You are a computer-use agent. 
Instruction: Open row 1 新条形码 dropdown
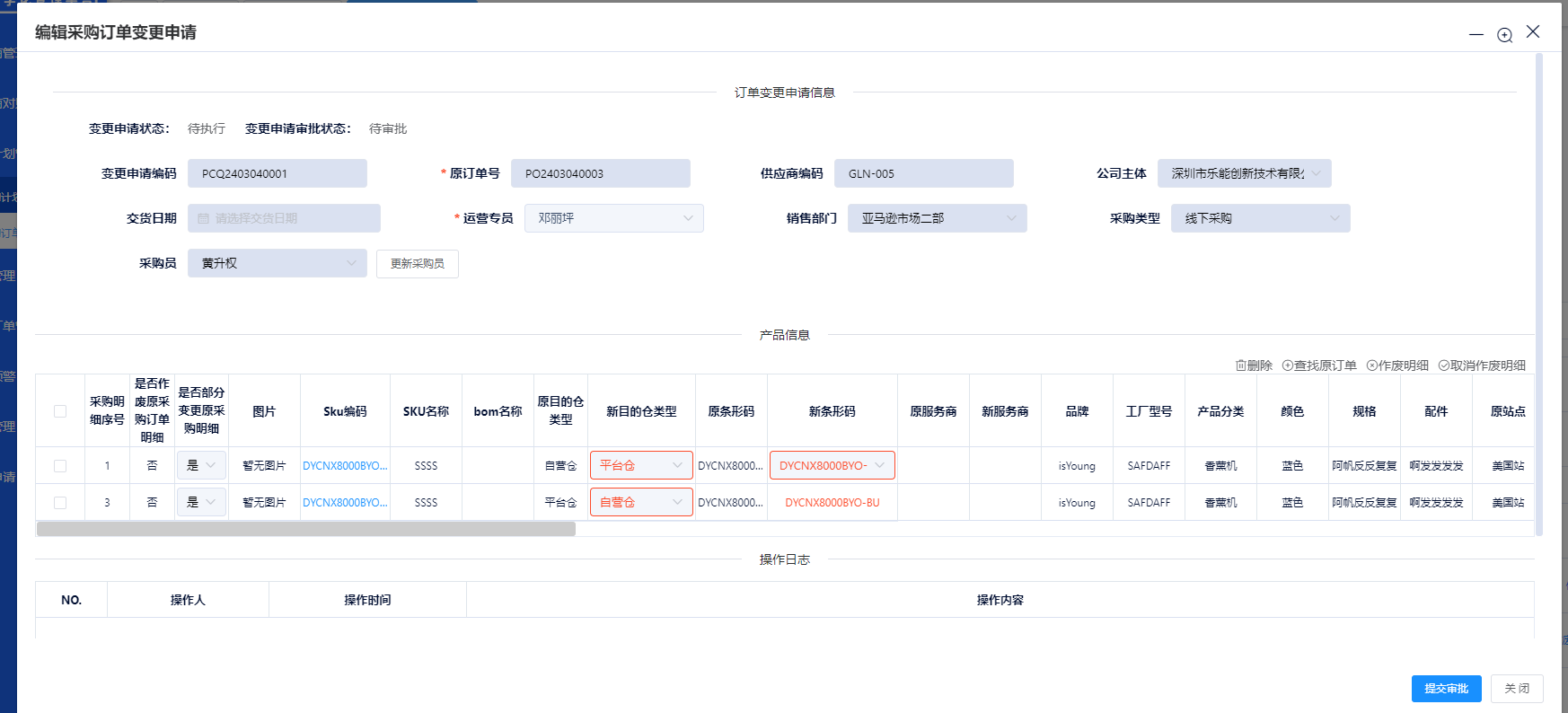832,465
